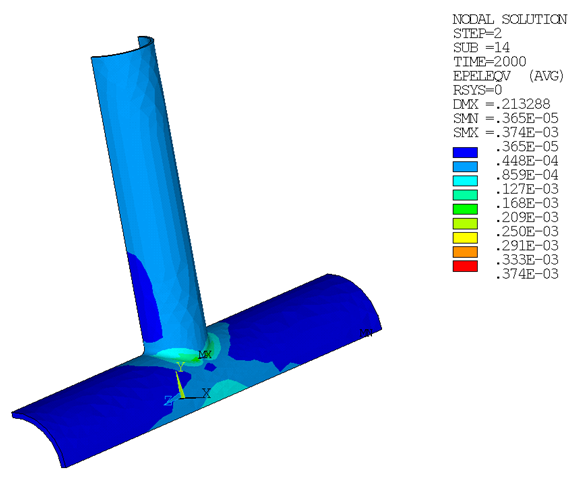Click the red legend color swatch

[x=465, y=266]
